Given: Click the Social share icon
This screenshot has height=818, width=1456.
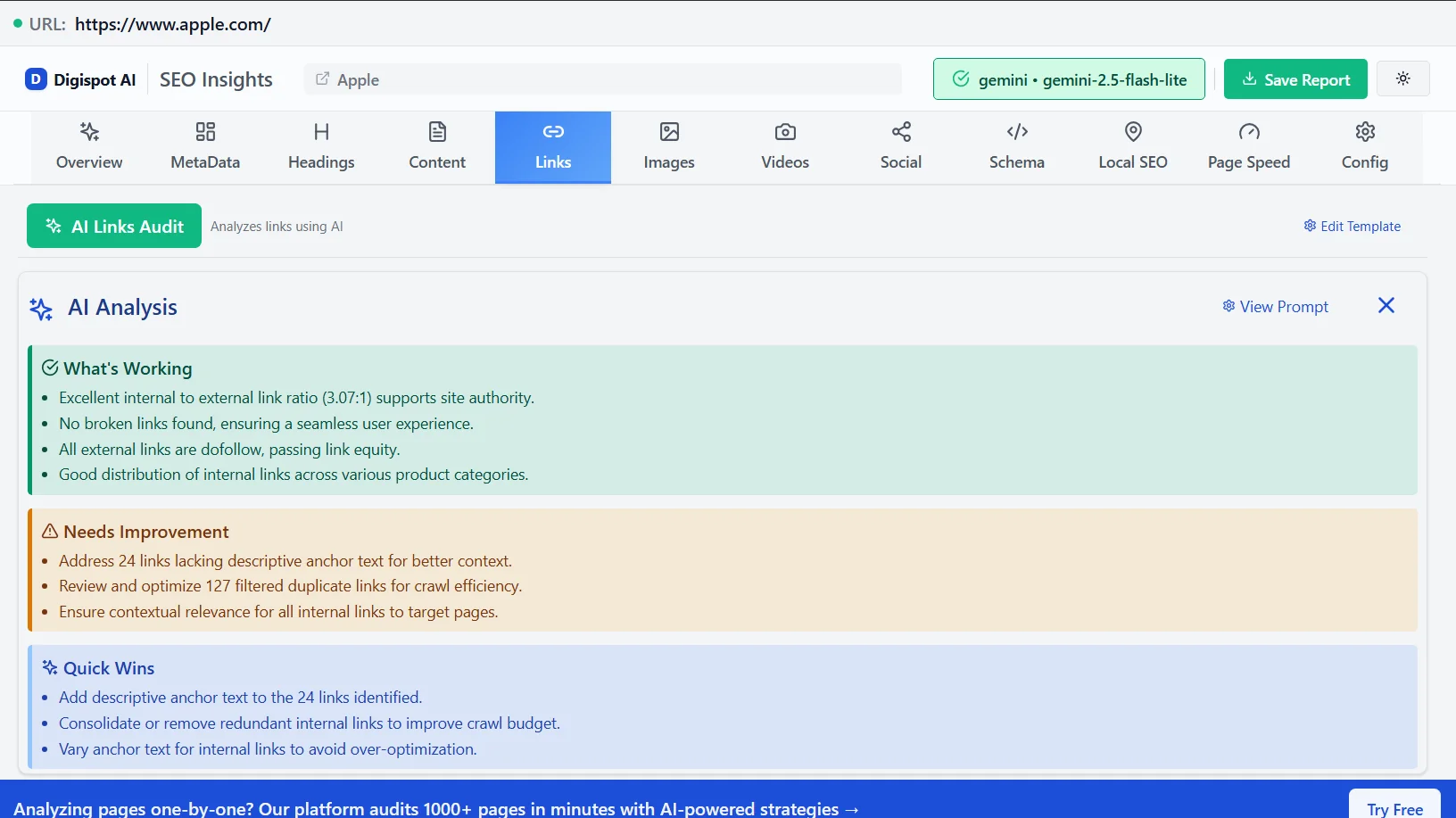Looking at the screenshot, I should tap(900, 132).
